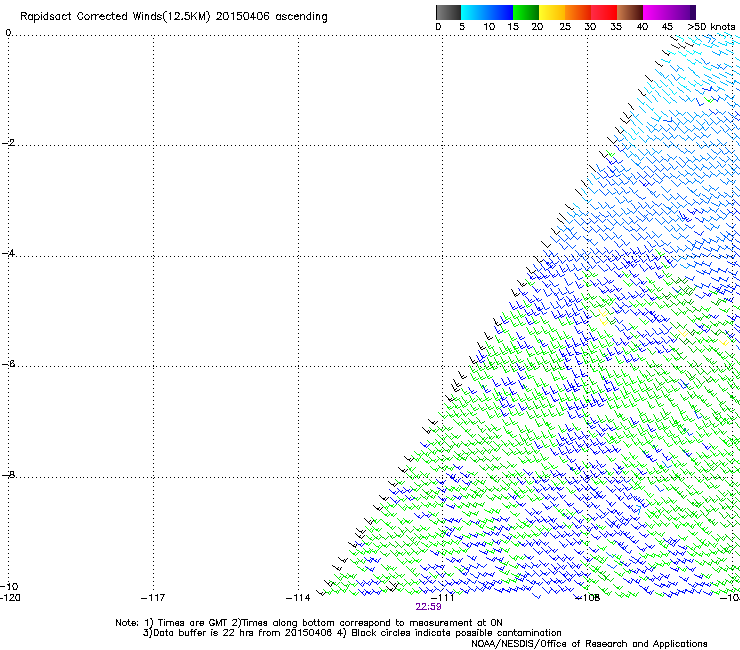Click the blue 10-15 knots legend segment
This screenshot has width=740, height=650.
(x=500, y=12)
